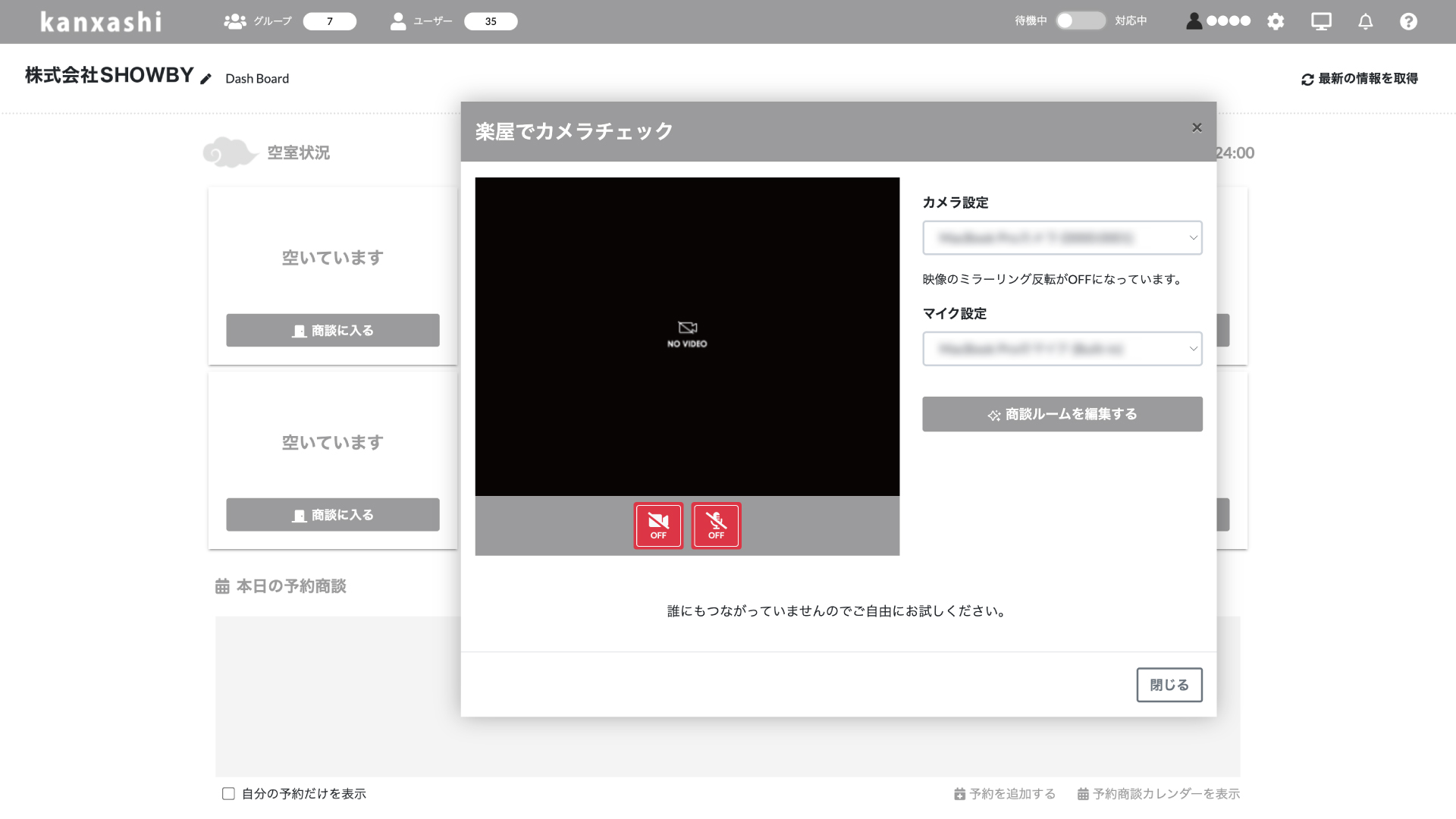Open the カメラ設定 camera dropdown
This screenshot has height=819, width=1456.
[x=1062, y=238]
